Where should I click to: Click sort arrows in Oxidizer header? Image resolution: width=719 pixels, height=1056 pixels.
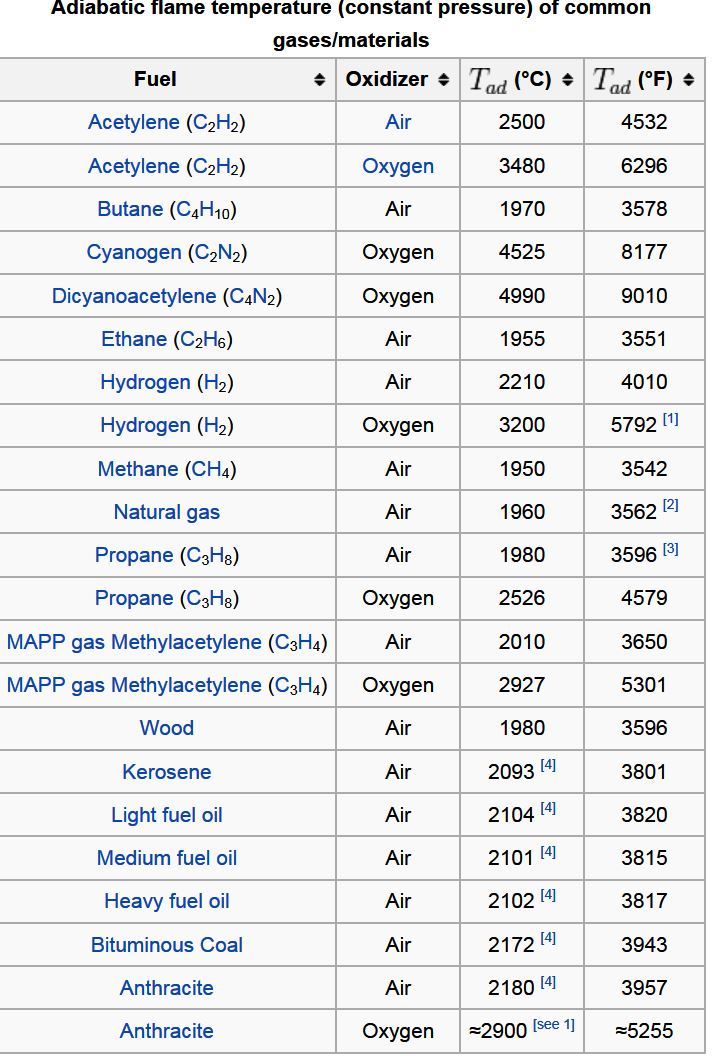[x=444, y=80]
